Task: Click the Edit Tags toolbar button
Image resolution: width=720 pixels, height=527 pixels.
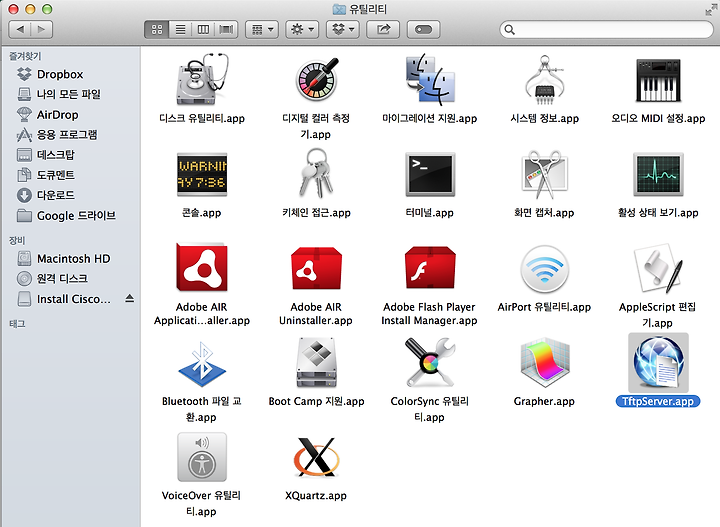Action: (423, 29)
